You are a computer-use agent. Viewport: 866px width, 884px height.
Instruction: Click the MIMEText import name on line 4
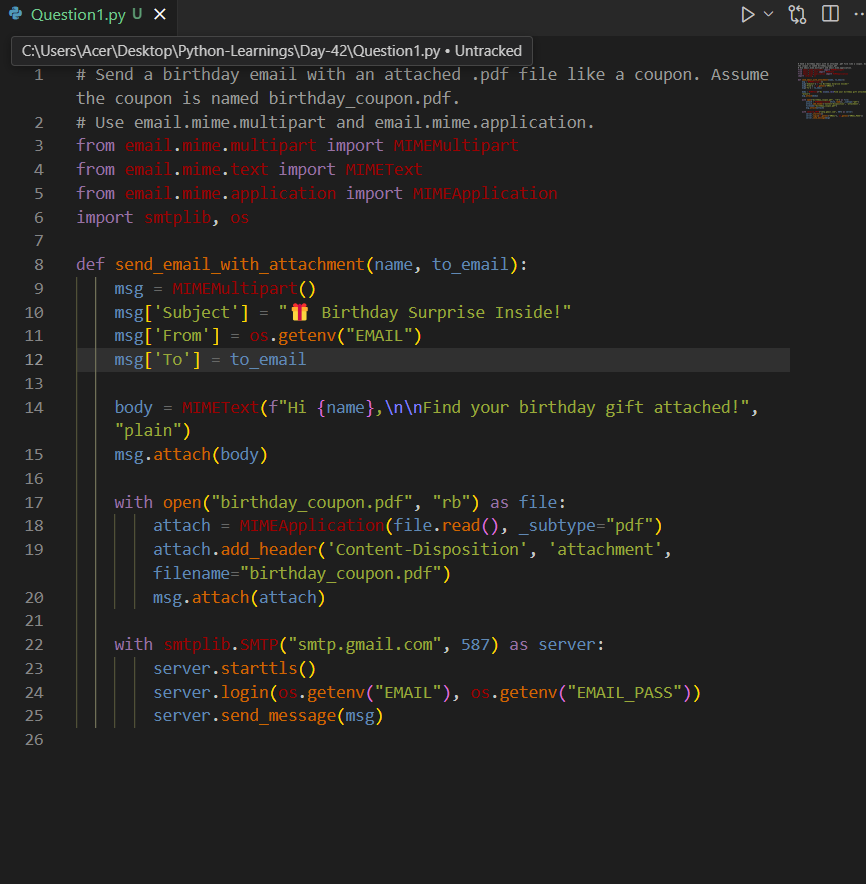[x=384, y=169]
